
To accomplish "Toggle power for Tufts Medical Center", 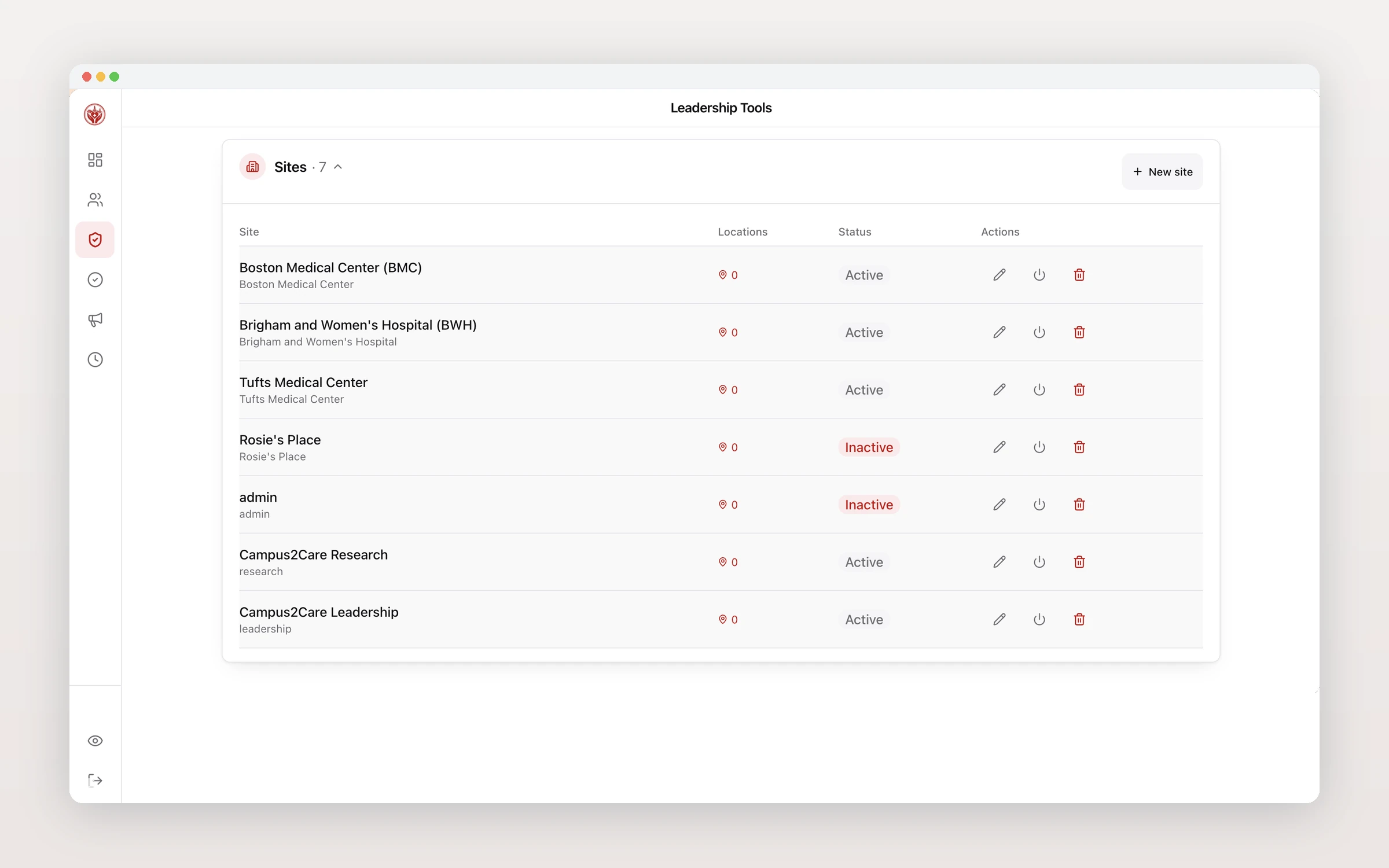I will (1039, 389).
